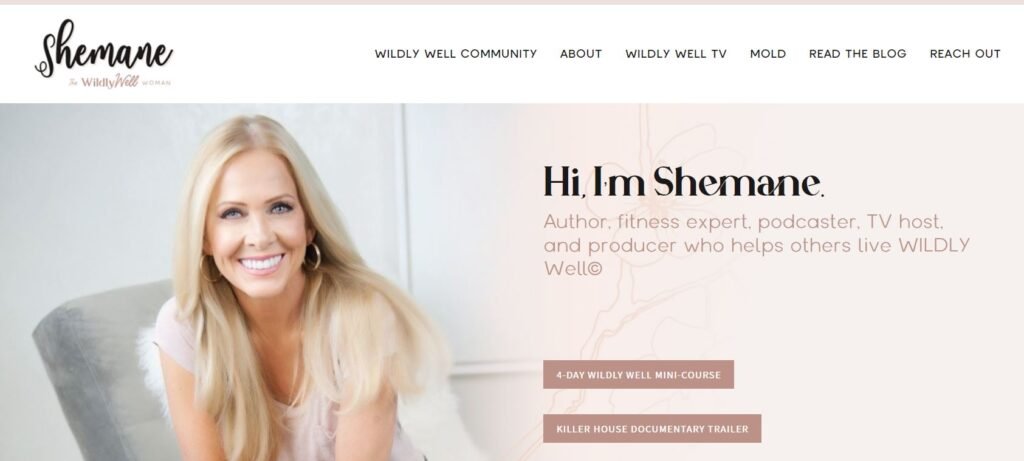Select the Mold menu link
Image resolution: width=1024 pixels, height=461 pixels.
point(767,54)
